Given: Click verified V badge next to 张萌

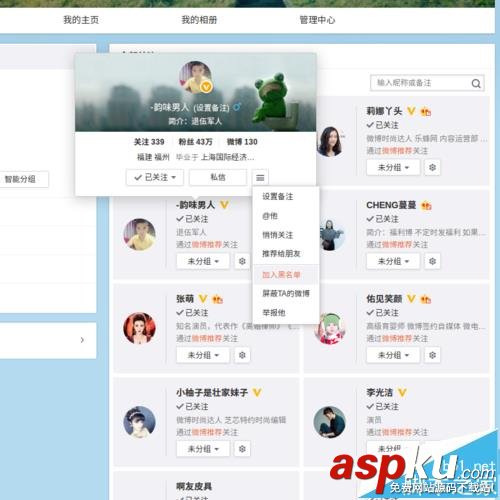Looking at the screenshot, I should click(x=203, y=299).
